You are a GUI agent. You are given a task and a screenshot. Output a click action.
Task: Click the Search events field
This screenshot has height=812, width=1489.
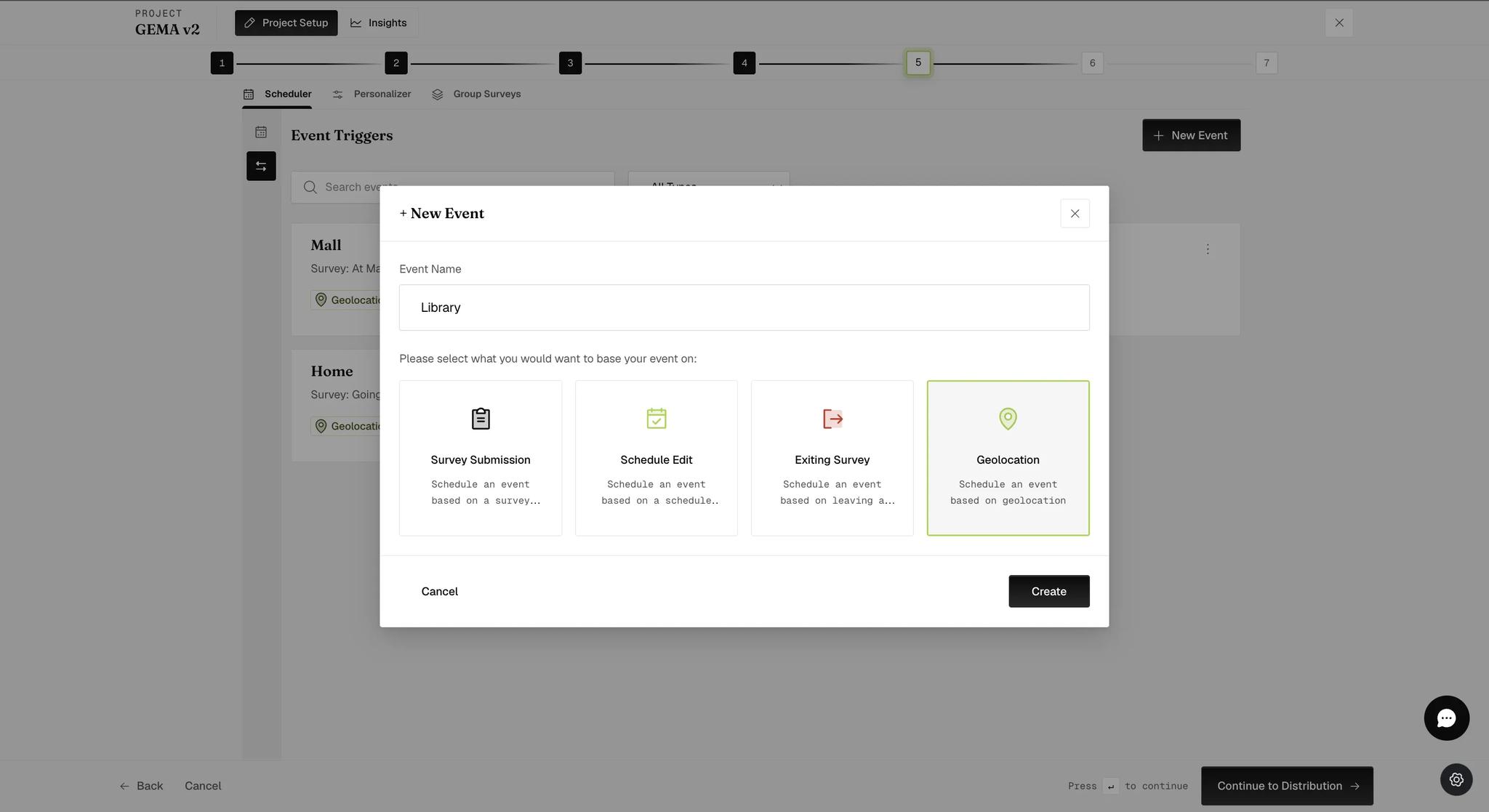click(452, 187)
